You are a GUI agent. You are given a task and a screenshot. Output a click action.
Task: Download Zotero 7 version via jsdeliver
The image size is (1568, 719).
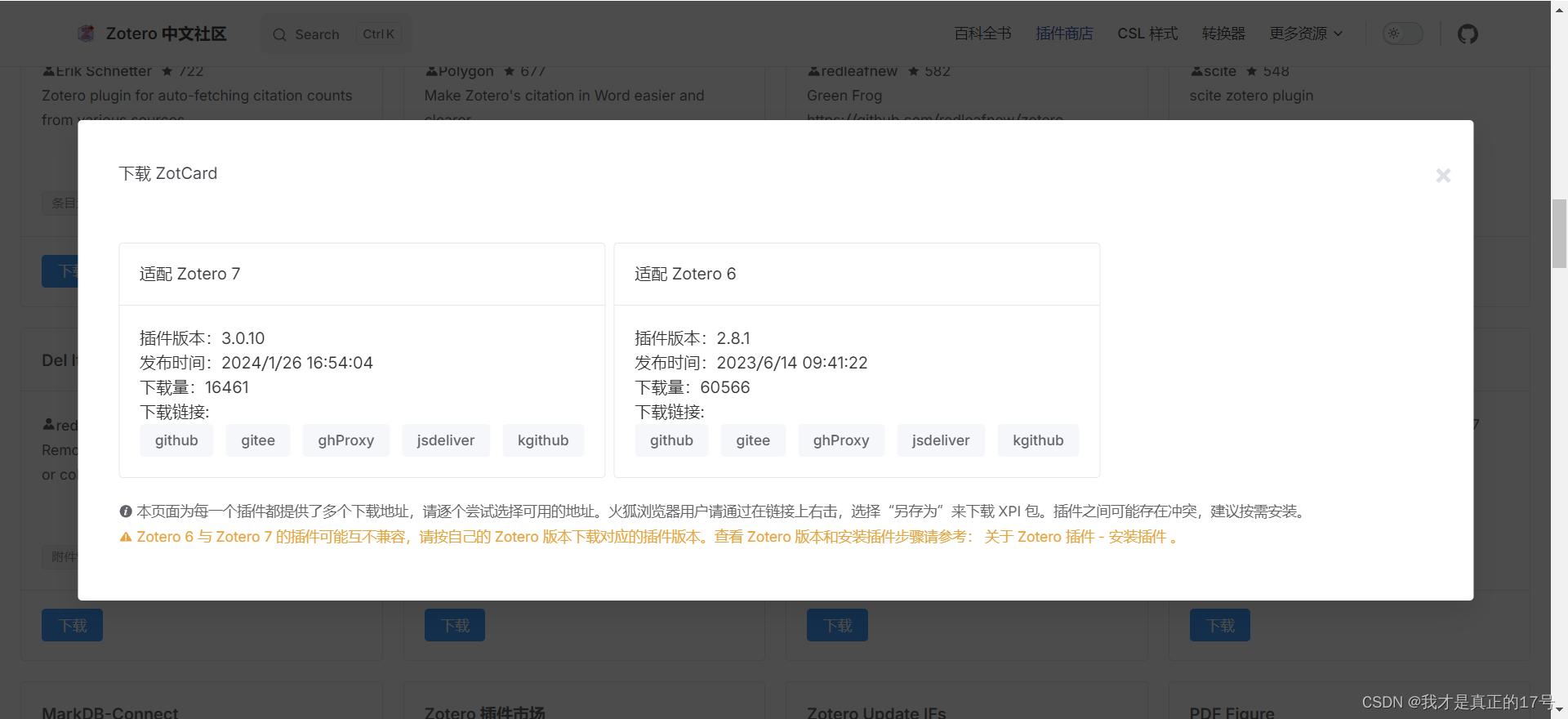446,440
